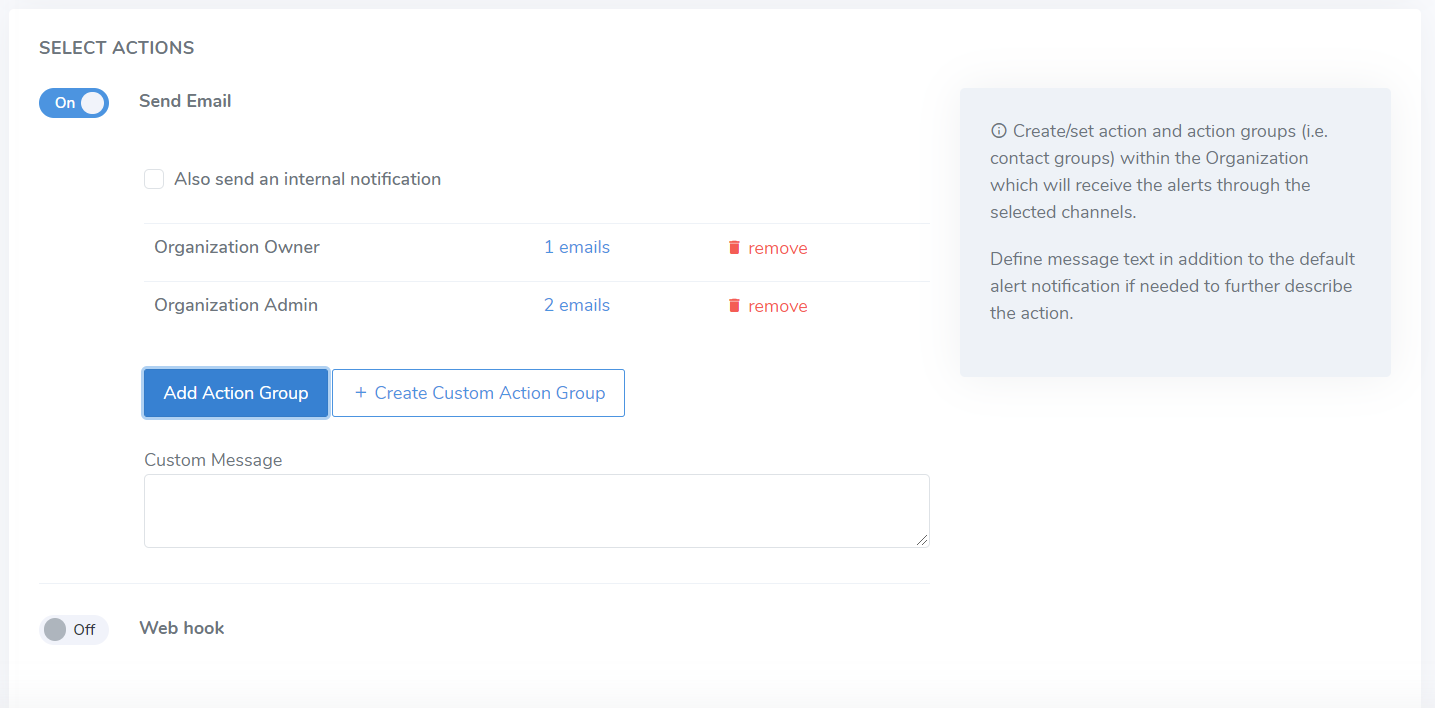Click trash icon in Organization Owner row
The height and width of the screenshot is (708, 1435).
tap(734, 247)
